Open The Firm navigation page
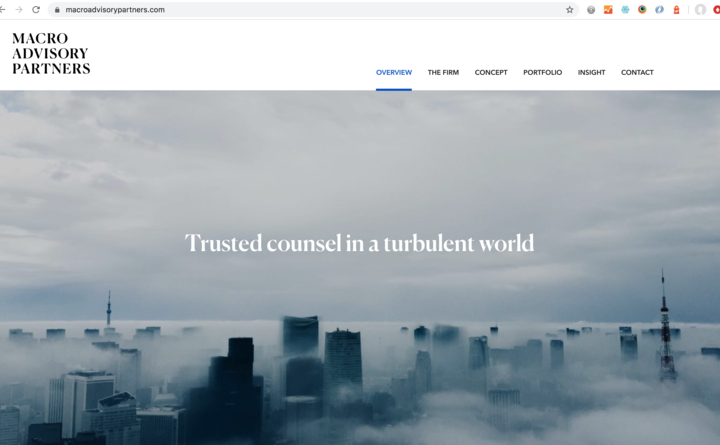 443,72
